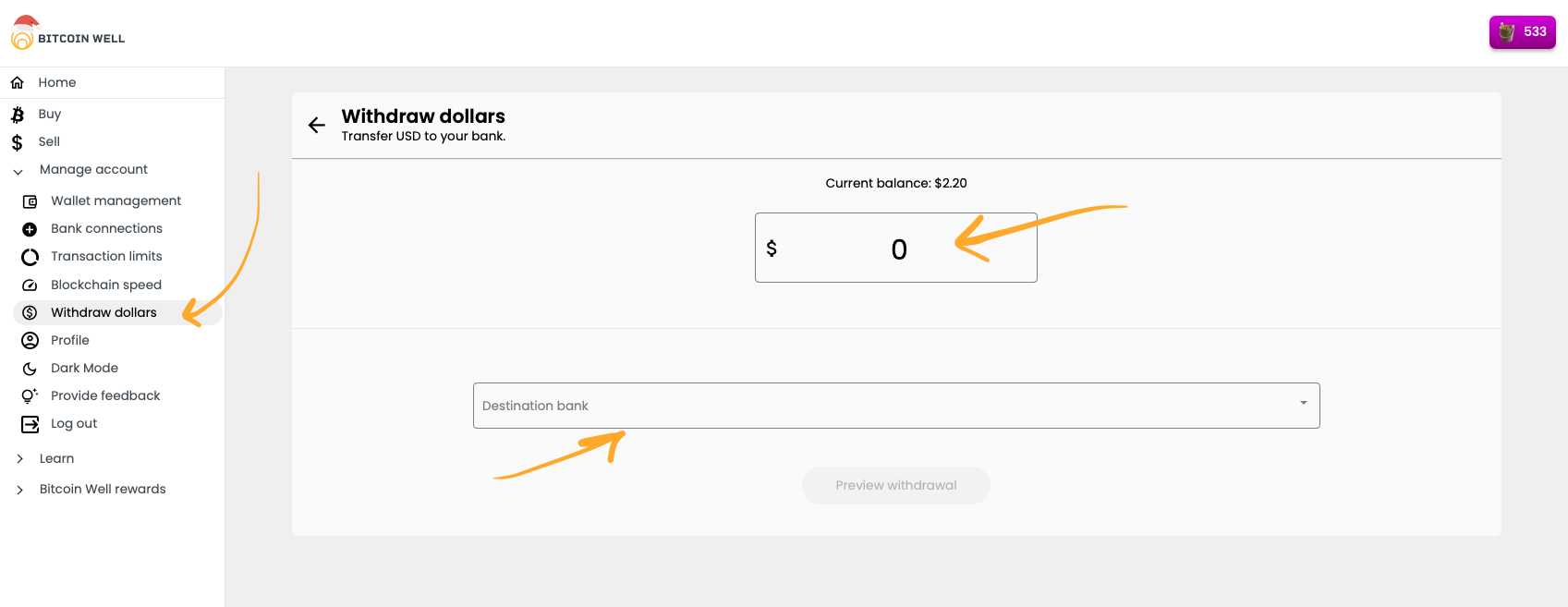The width and height of the screenshot is (1568, 607).
Task: Click the Preview withdrawal button
Action: coord(895,485)
